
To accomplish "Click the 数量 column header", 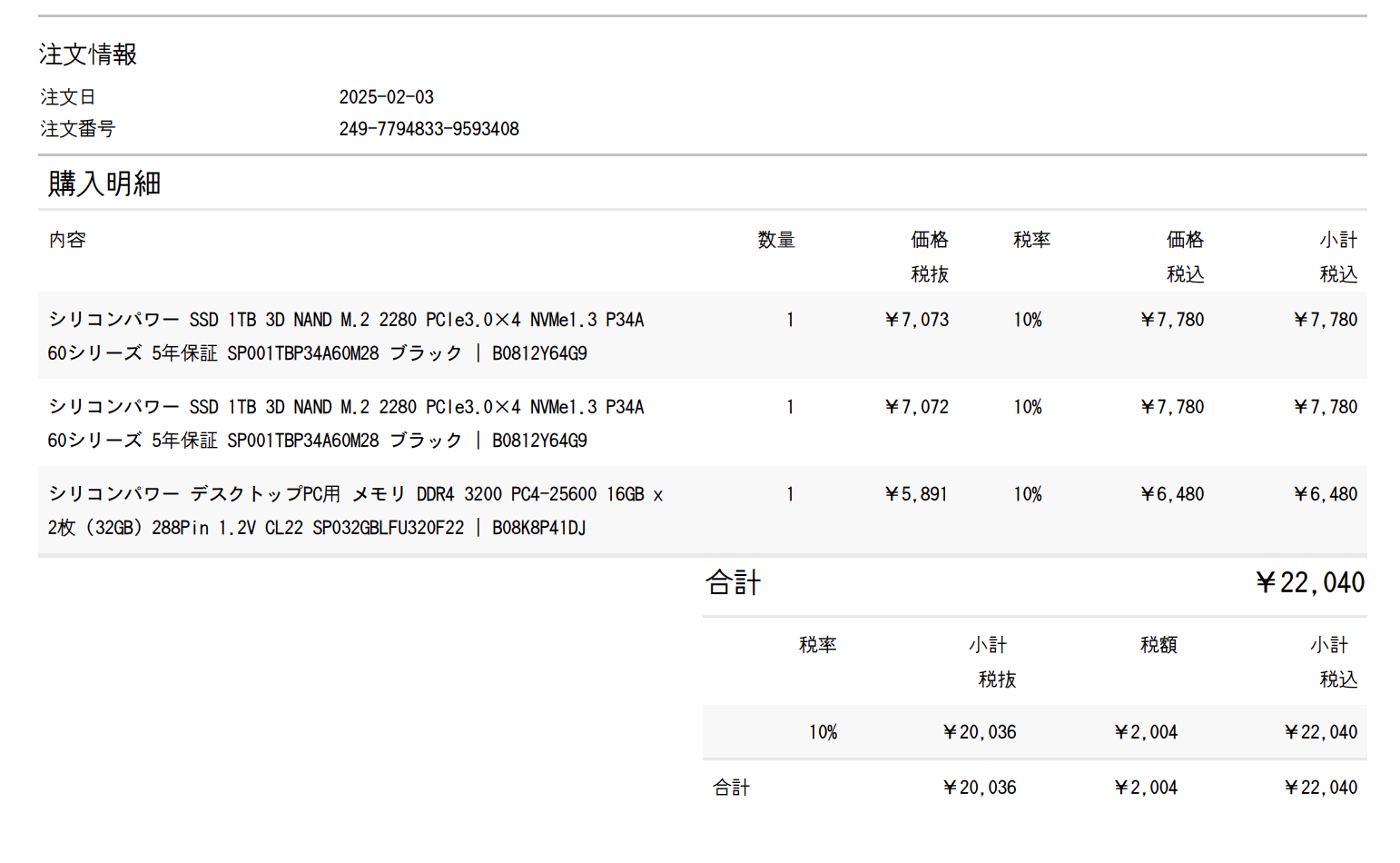I will tap(776, 240).
